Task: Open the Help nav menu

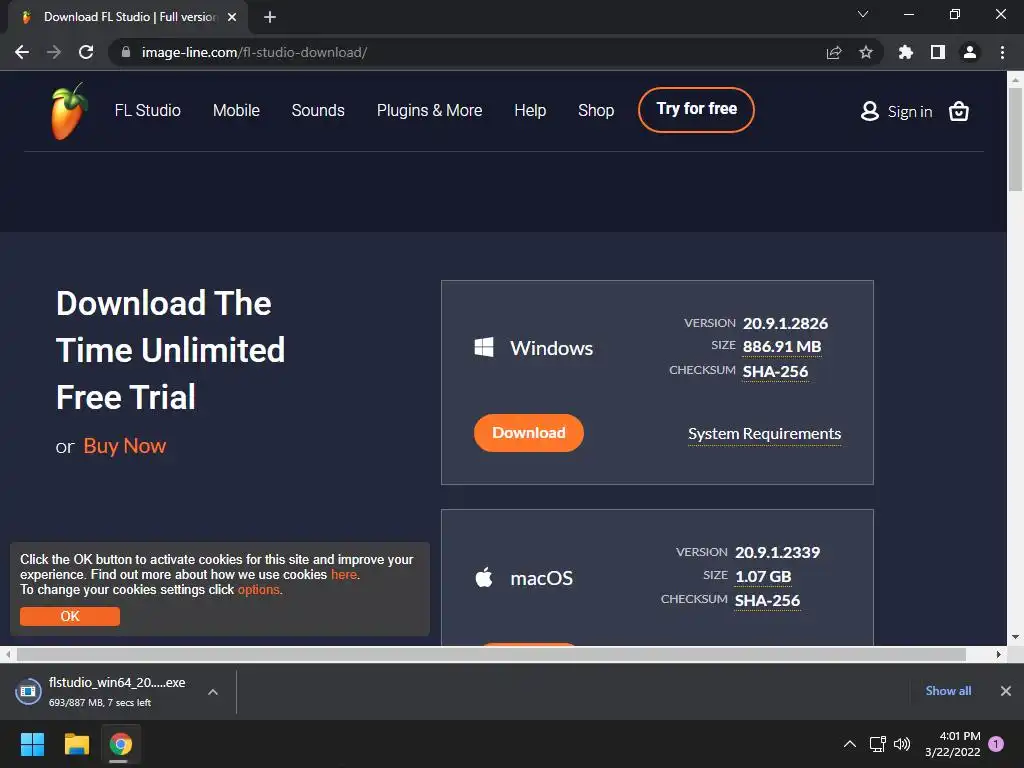Action: tap(530, 110)
